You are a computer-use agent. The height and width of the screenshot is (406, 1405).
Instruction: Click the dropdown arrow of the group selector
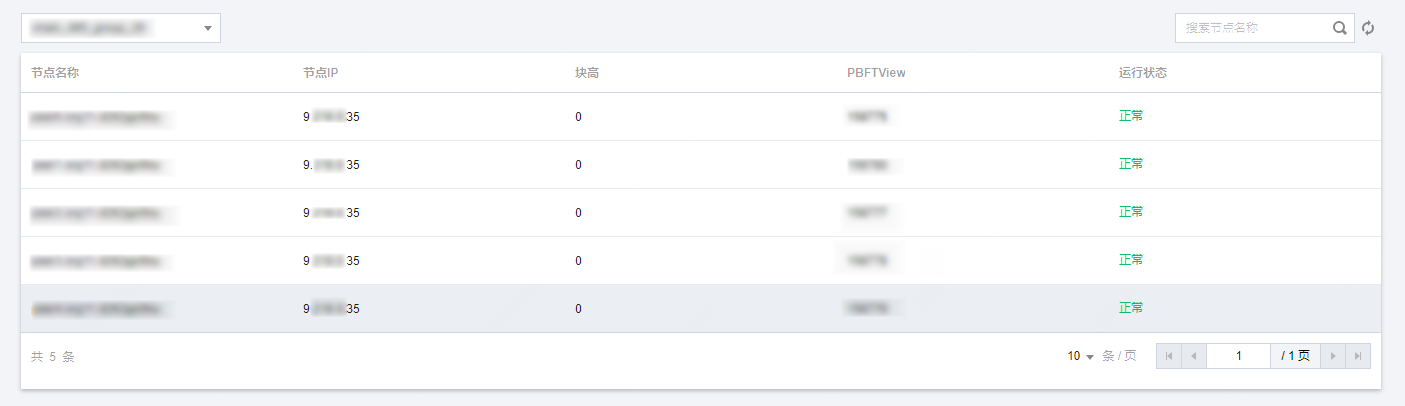[x=208, y=28]
